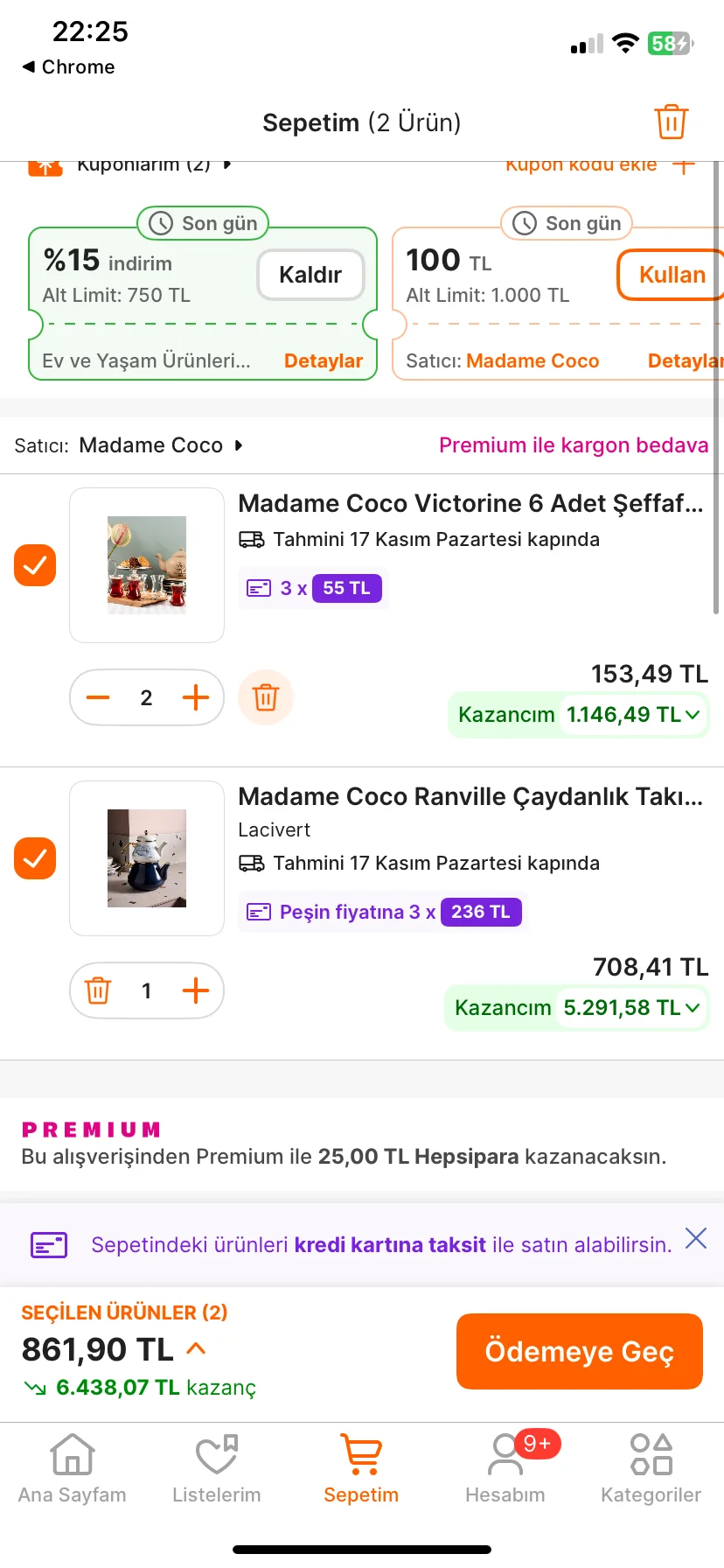
Task: Open the Kategoriler tab
Action: coord(651,1470)
